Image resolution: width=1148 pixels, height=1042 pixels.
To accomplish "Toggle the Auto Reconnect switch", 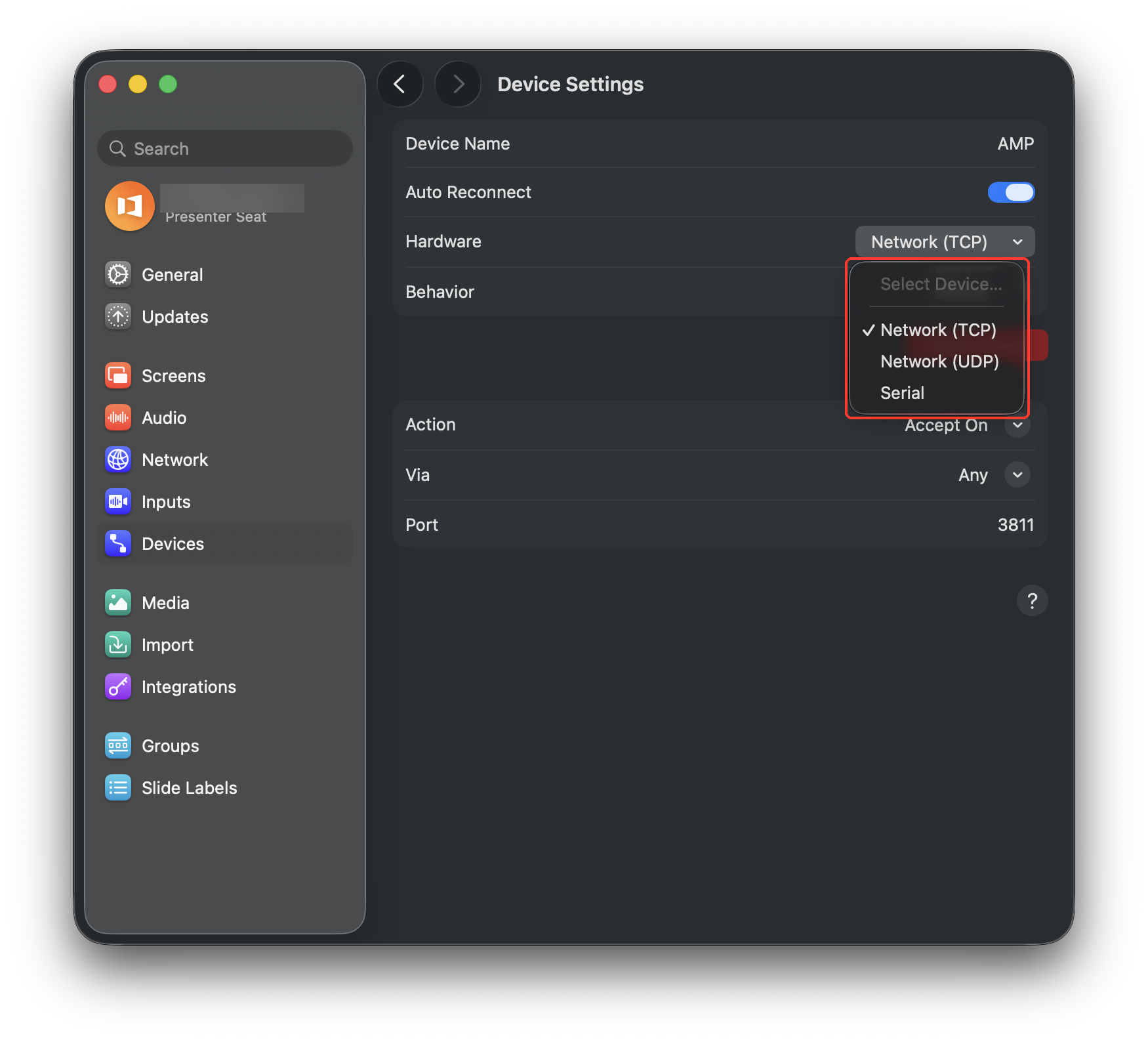I will (x=1011, y=192).
